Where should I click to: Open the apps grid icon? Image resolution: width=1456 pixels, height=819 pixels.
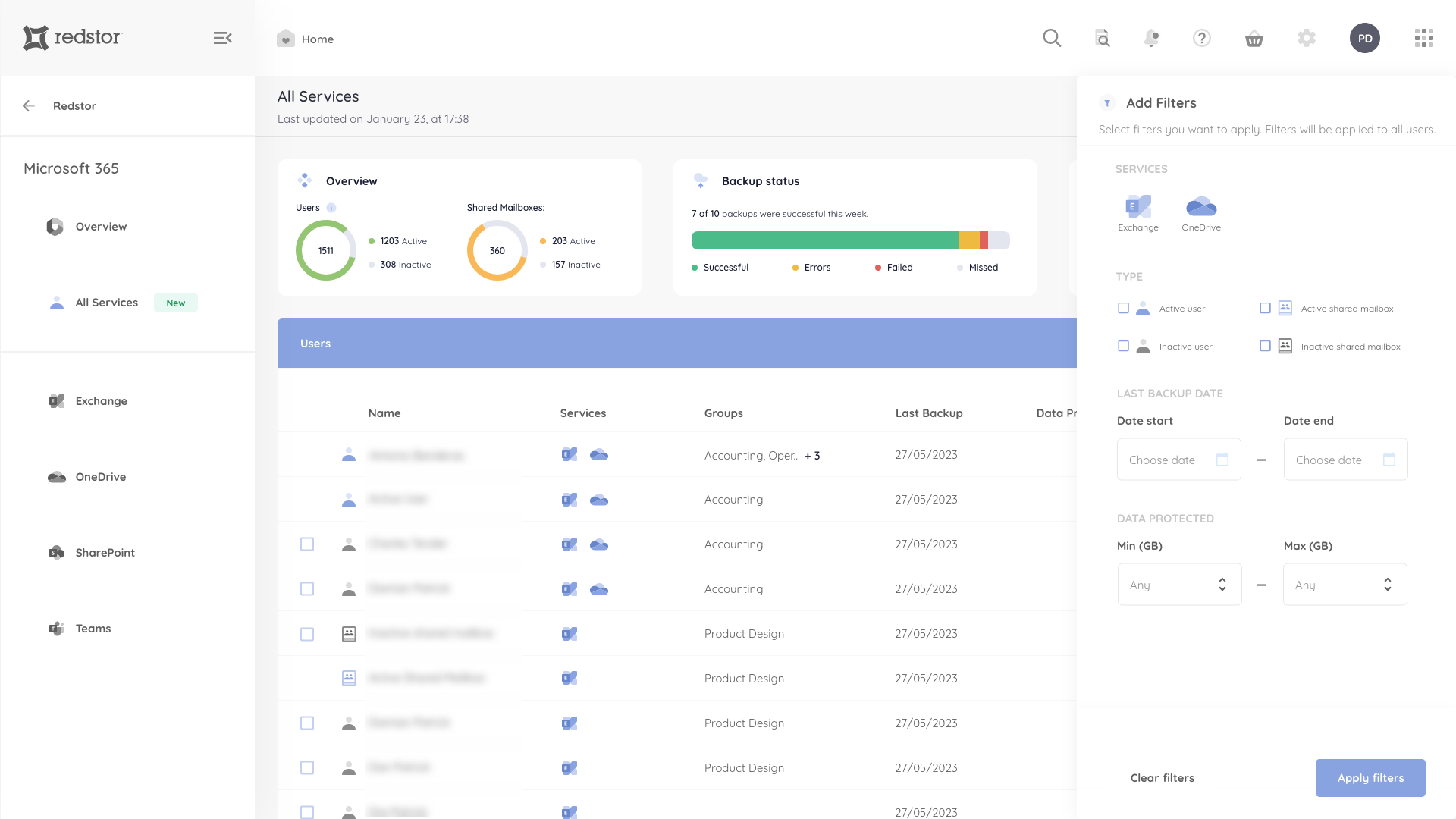point(1424,38)
